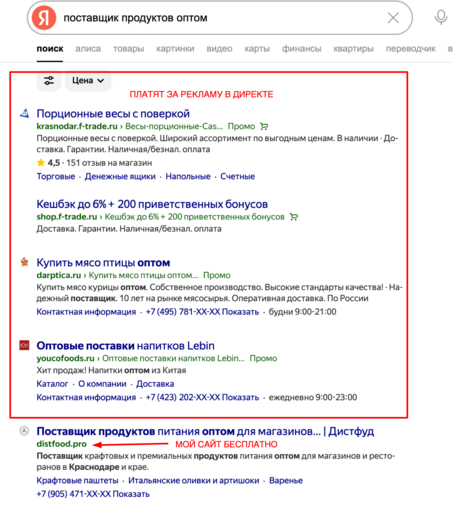The width and height of the screenshot is (453, 521).
Task: Open the Крафтовые паштеты sitelink
Action: point(77,480)
